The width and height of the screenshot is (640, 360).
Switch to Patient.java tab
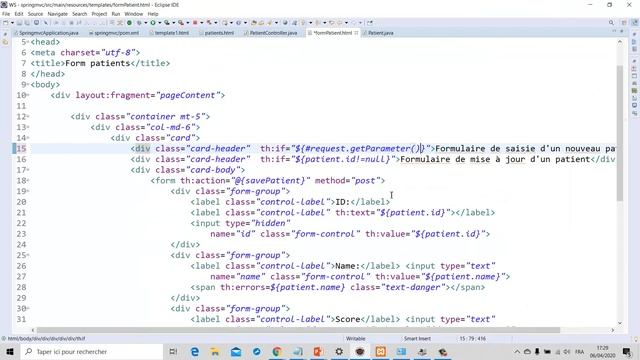(x=378, y=33)
